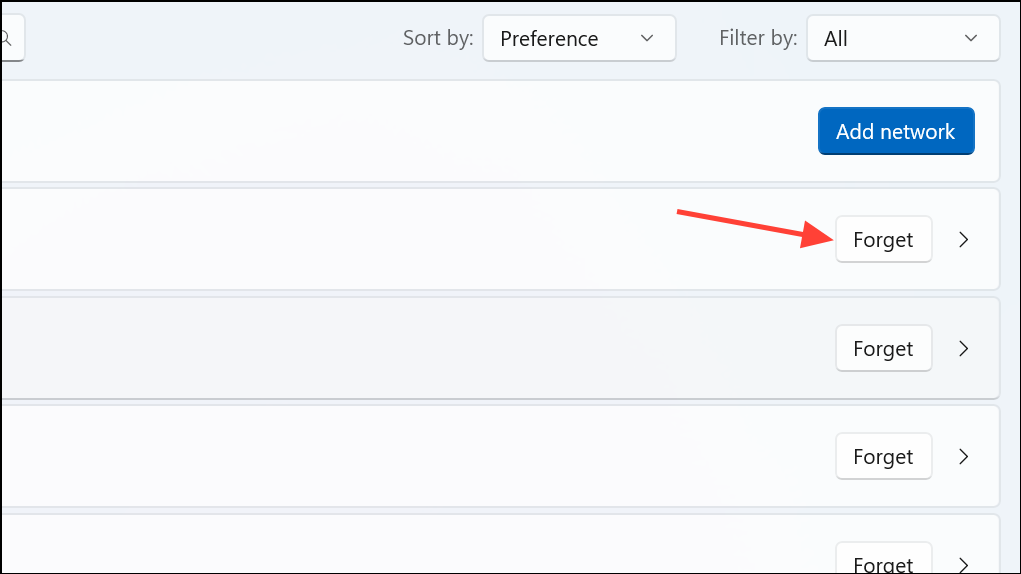Open the Sort by Preference dropdown
Image resolution: width=1021 pixels, height=574 pixels.
point(579,38)
